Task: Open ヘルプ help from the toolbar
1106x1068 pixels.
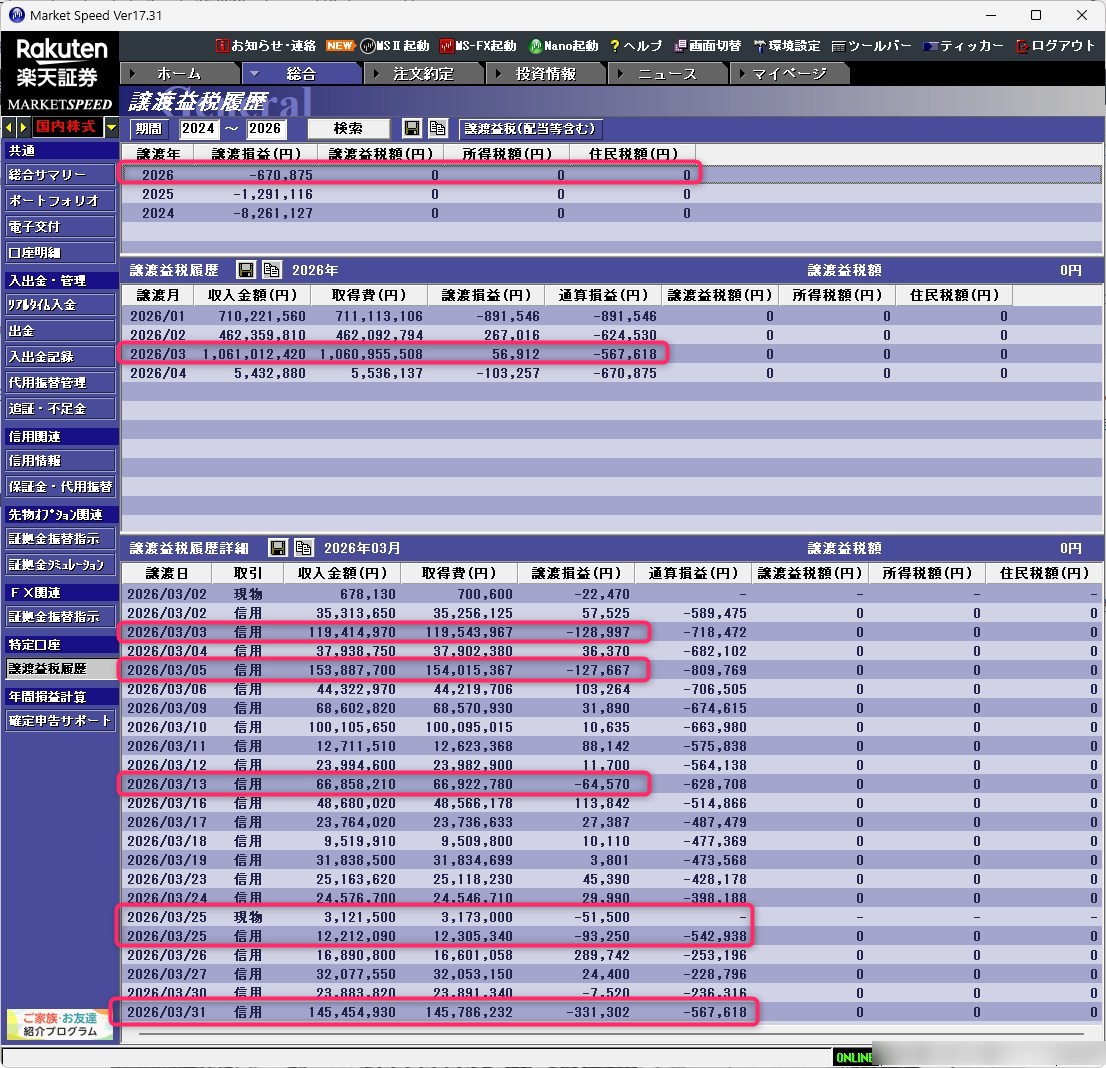Action: [x=636, y=46]
